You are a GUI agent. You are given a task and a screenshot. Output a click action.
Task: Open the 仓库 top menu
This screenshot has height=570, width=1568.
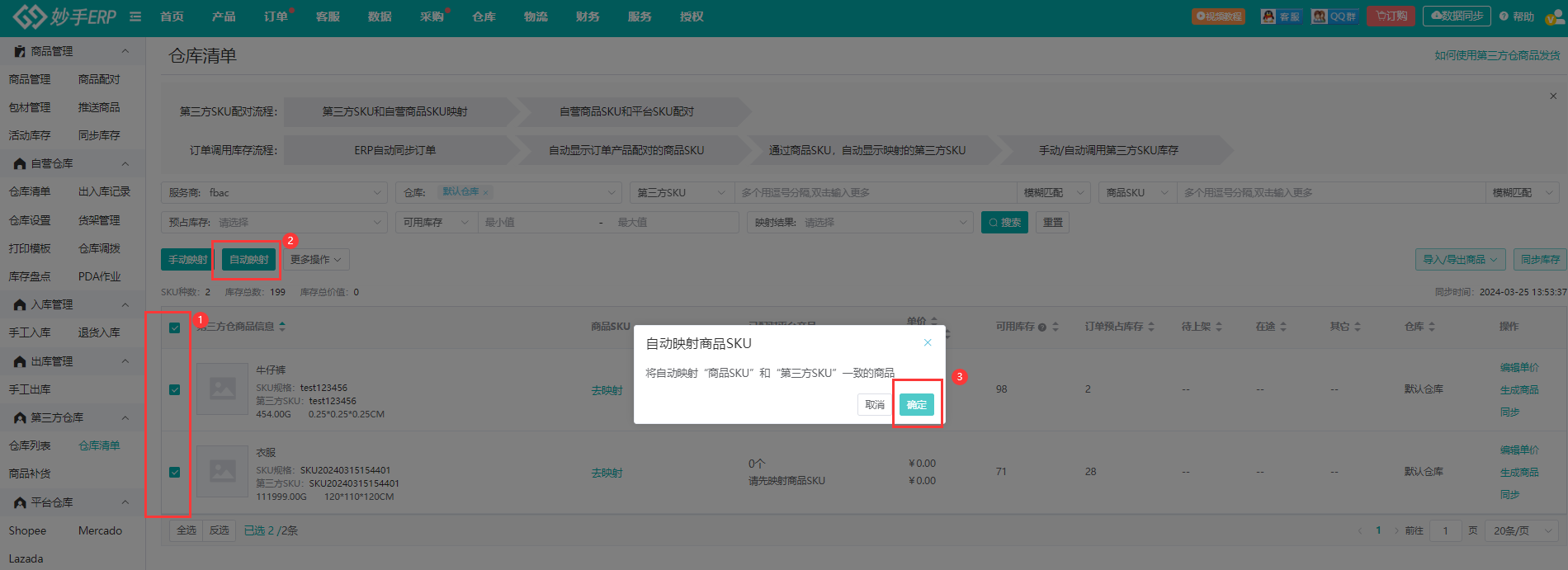tap(484, 16)
